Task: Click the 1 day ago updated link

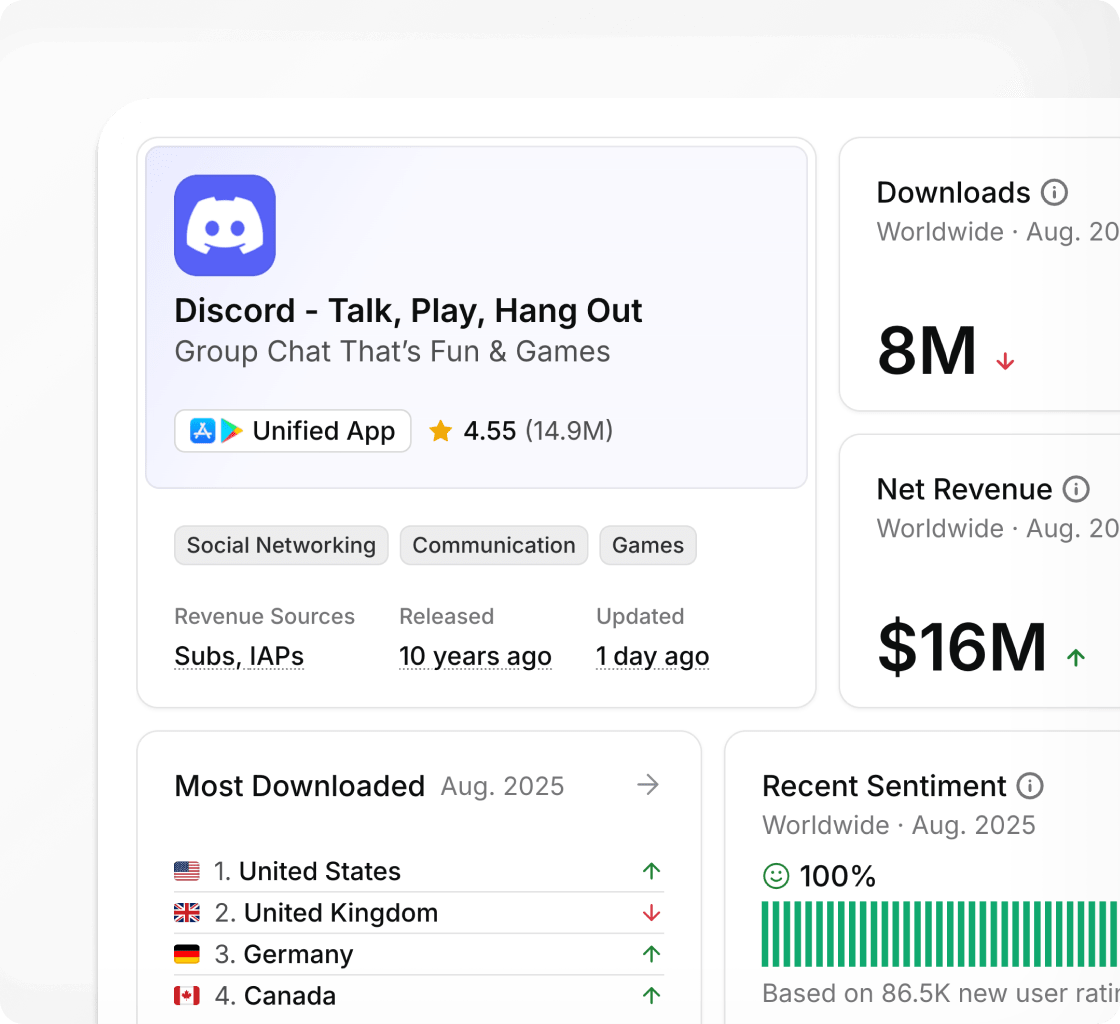Action: (x=653, y=656)
